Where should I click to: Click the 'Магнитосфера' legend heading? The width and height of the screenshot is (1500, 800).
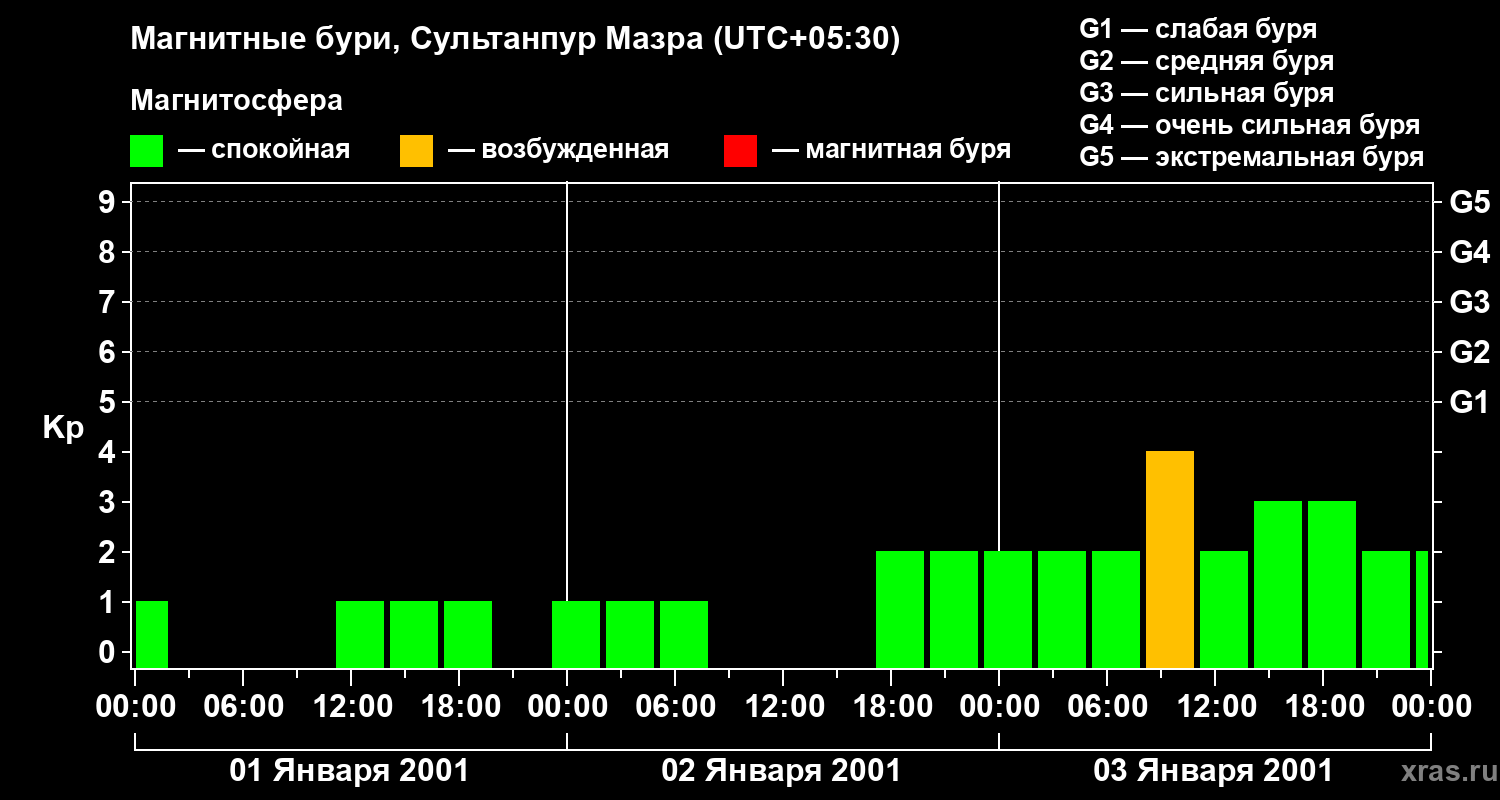236,101
